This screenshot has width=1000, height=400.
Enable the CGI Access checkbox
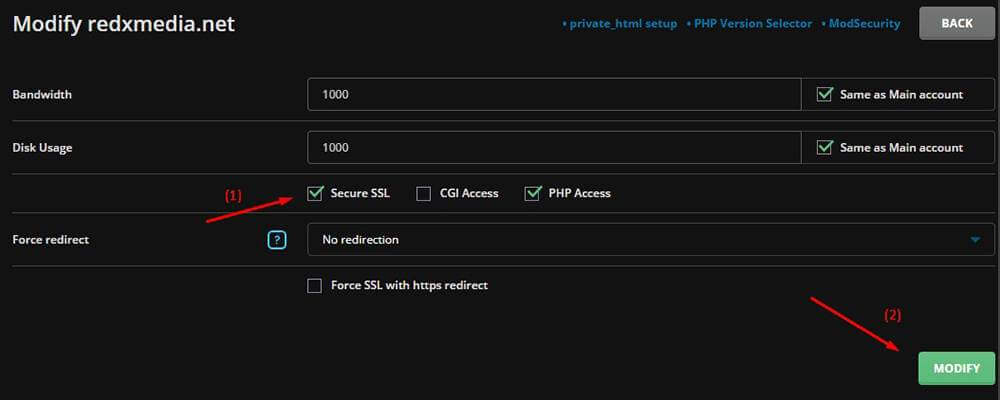(423, 193)
